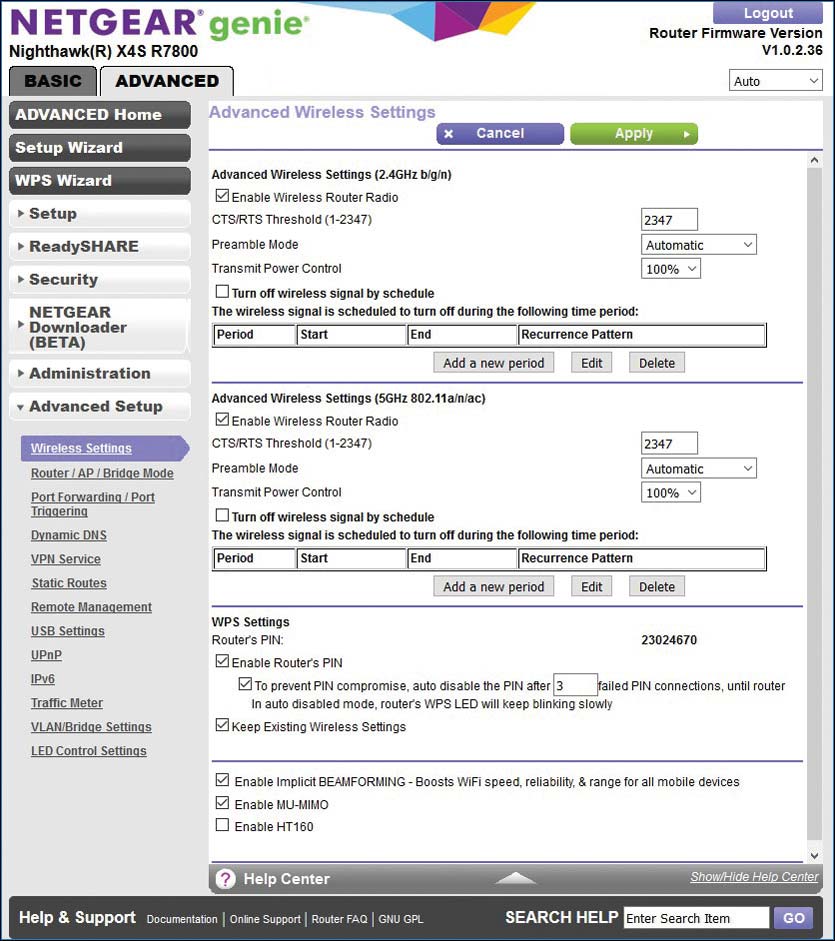Open USB Settings link
This screenshot has width=835, height=941.
click(x=67, y=631)
